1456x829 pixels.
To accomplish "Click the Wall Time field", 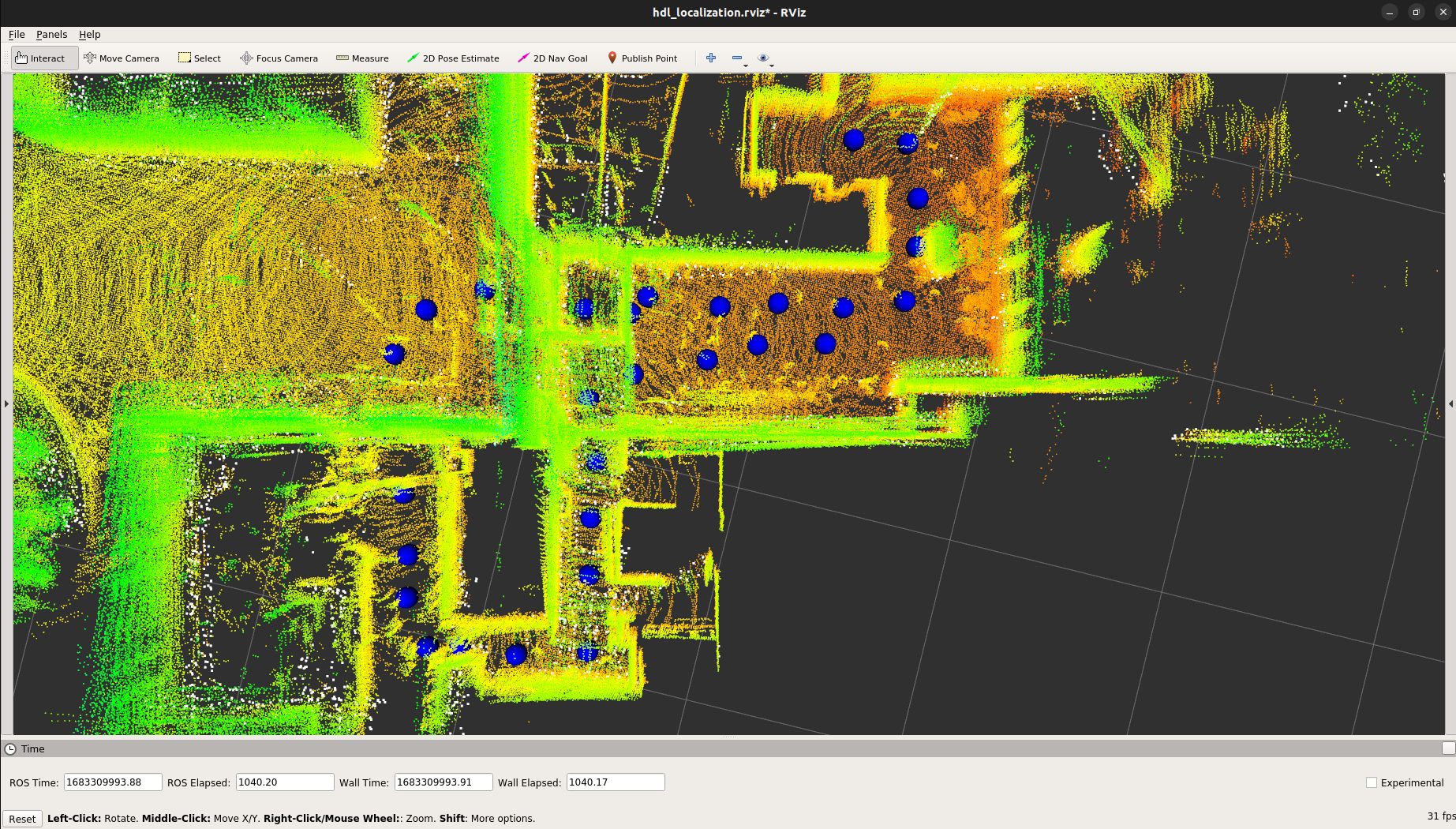I will click(x=444, y=782).
